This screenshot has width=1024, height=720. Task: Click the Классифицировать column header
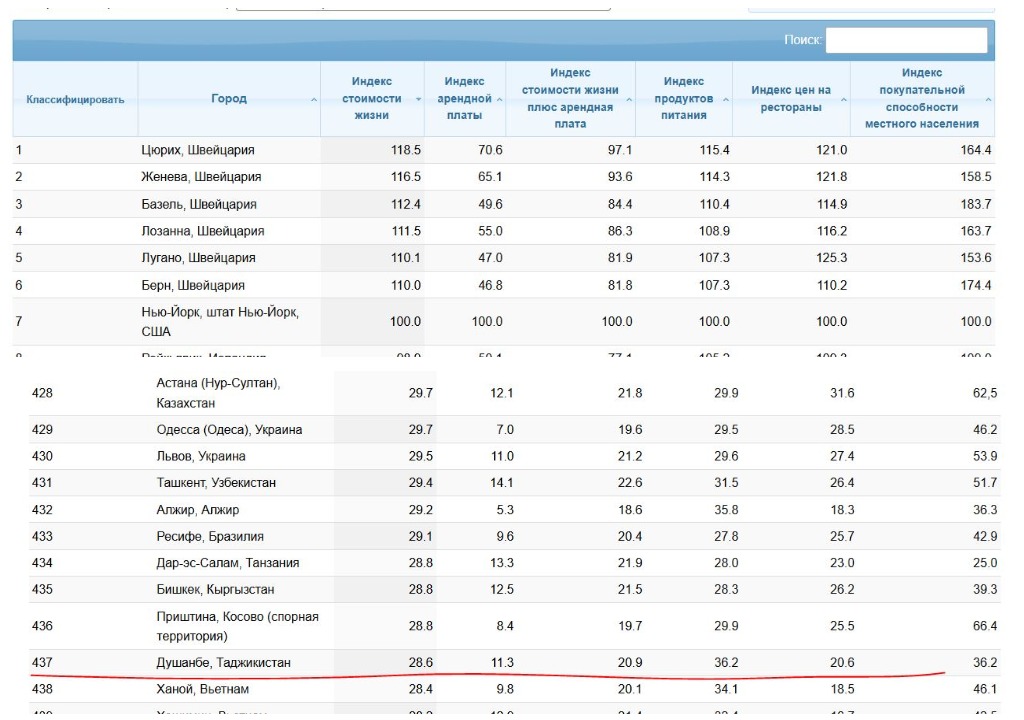75,99
